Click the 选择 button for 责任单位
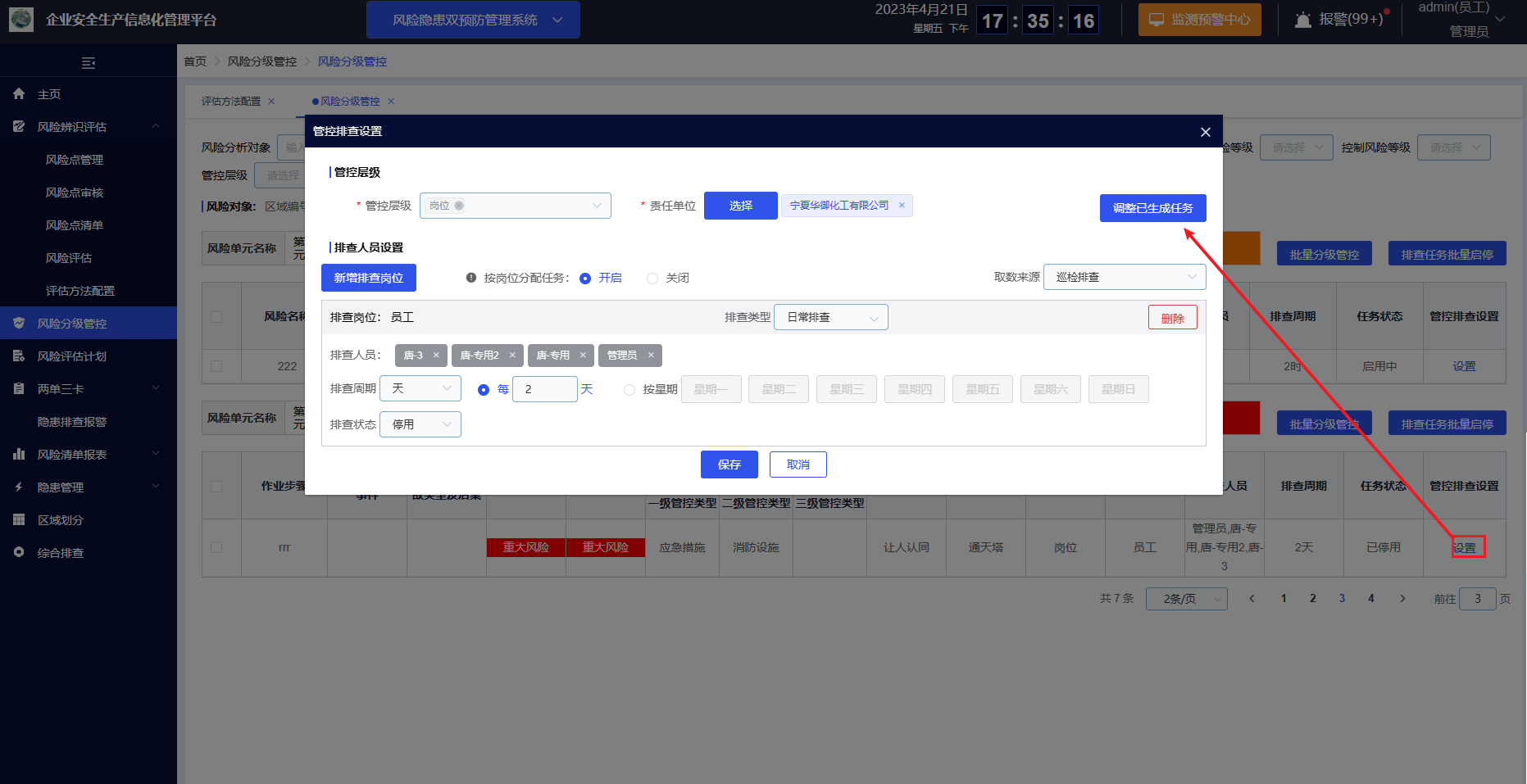Screen dimensions: 1527x784 (741, 206)
